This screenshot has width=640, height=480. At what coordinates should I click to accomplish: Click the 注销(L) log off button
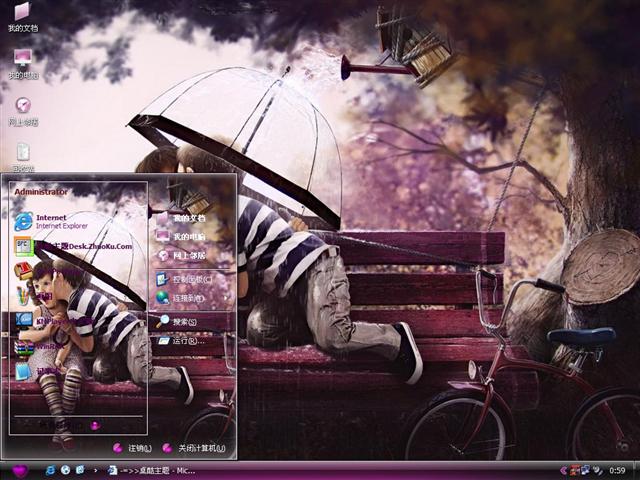132,448
